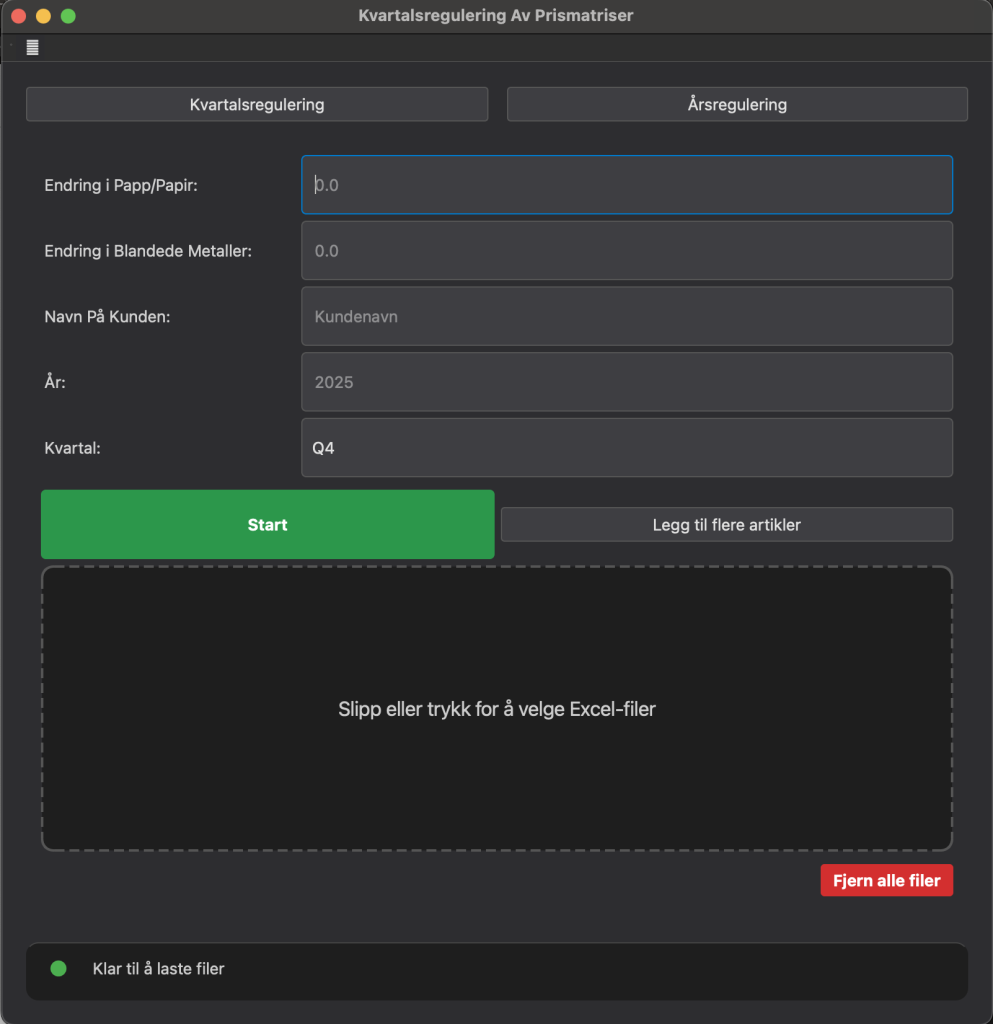Close the app with the red traffic light
Screen dimensions: 993x1024
coord(17,16)
